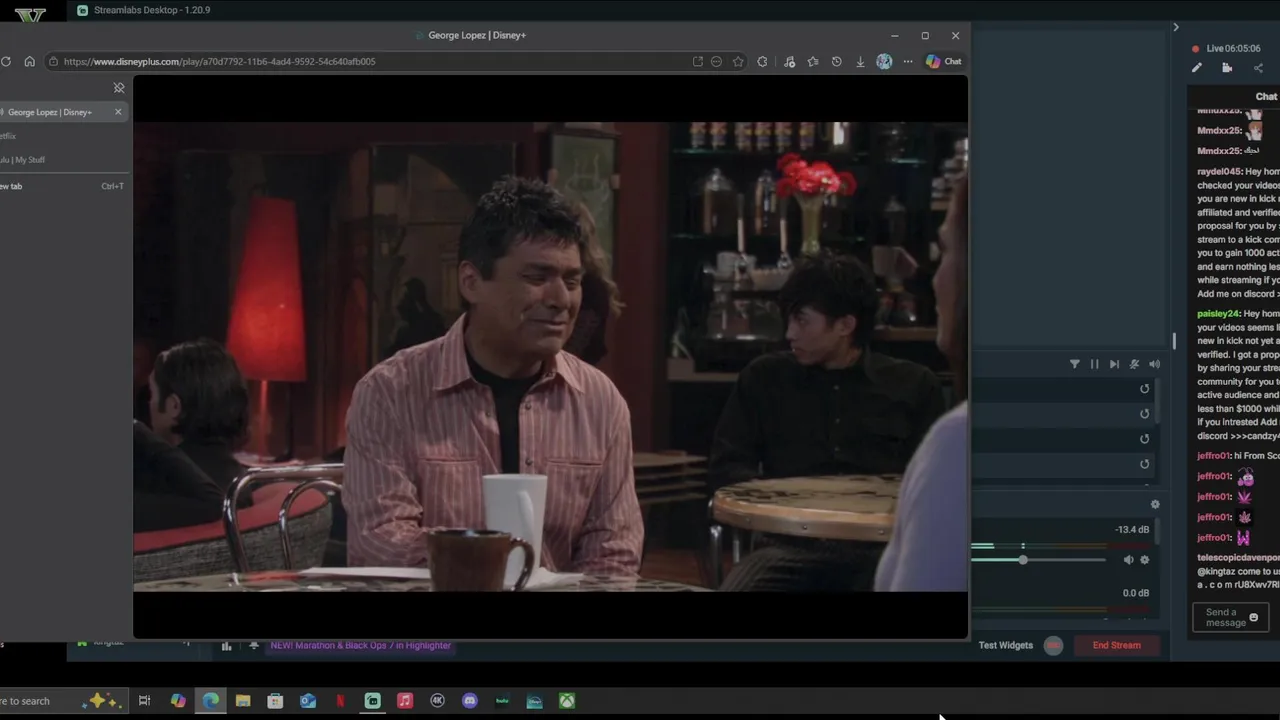Click the browser Home icon
The height and width of the screenshot is (720, 1280).
pos(29,61)
